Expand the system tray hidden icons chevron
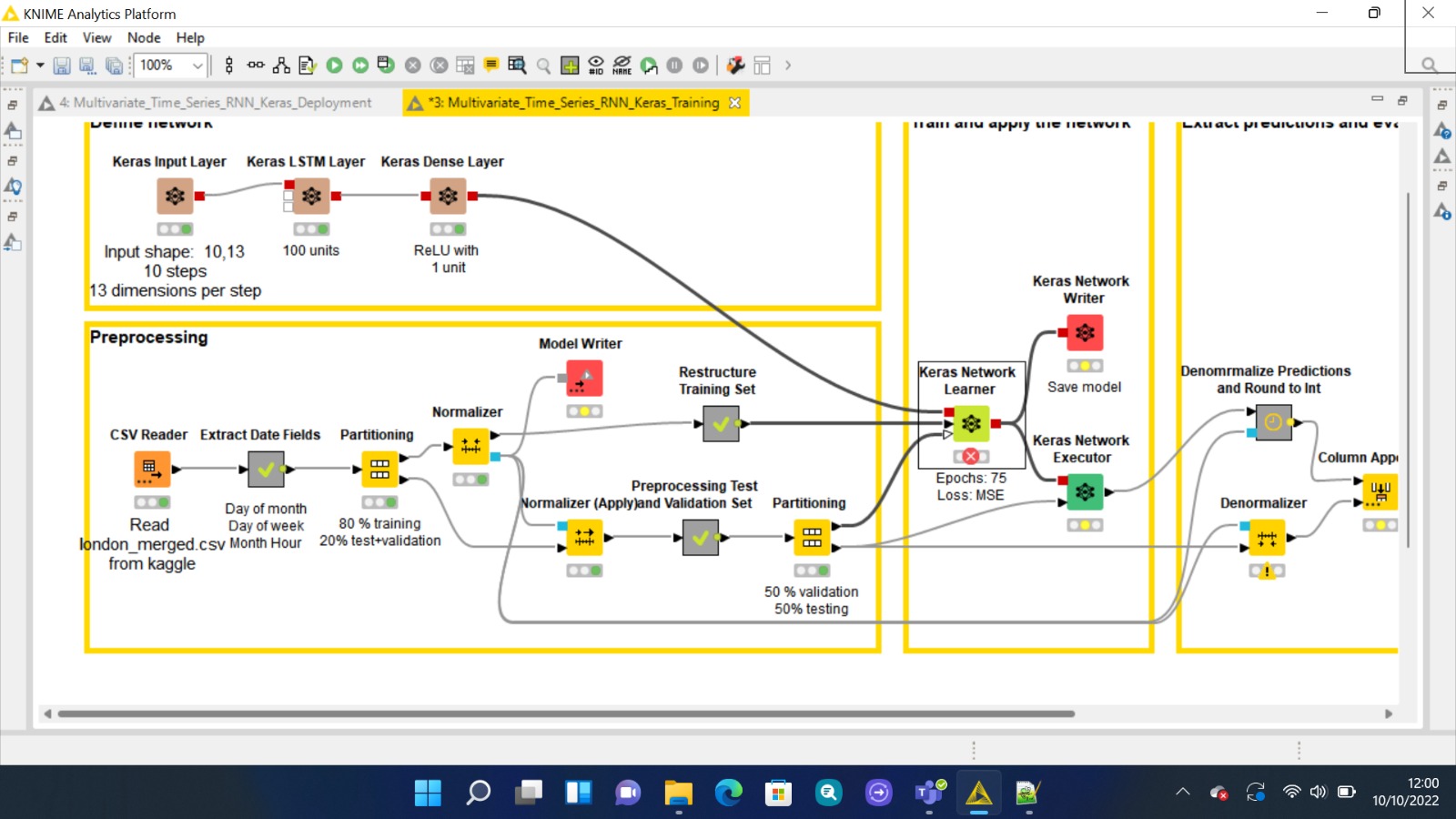Screen dimensions: 1456x819 click(1183, 792)
